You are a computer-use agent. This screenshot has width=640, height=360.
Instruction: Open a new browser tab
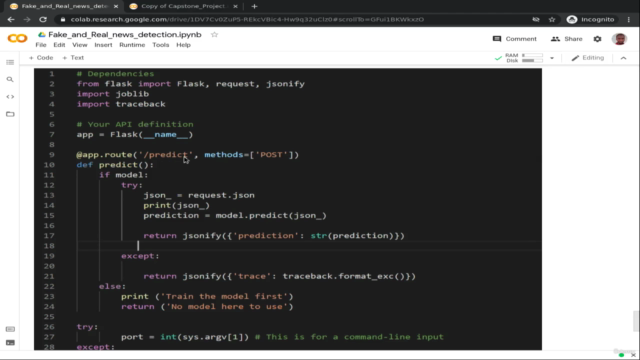click(254, 6)
